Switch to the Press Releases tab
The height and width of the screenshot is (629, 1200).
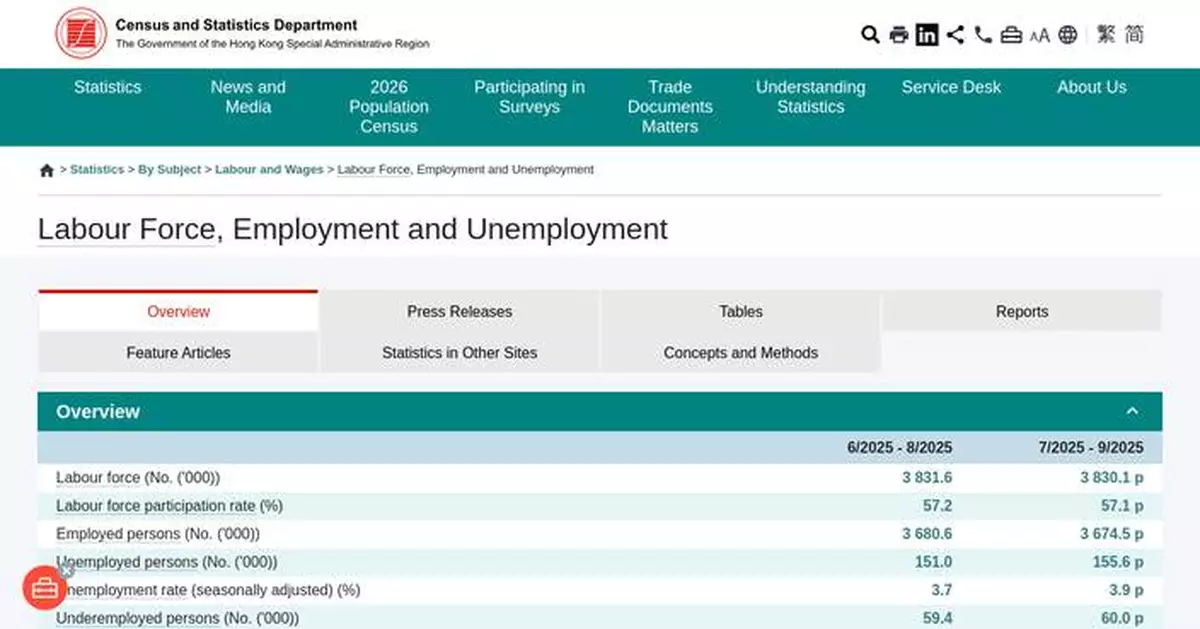coord(459,311)
